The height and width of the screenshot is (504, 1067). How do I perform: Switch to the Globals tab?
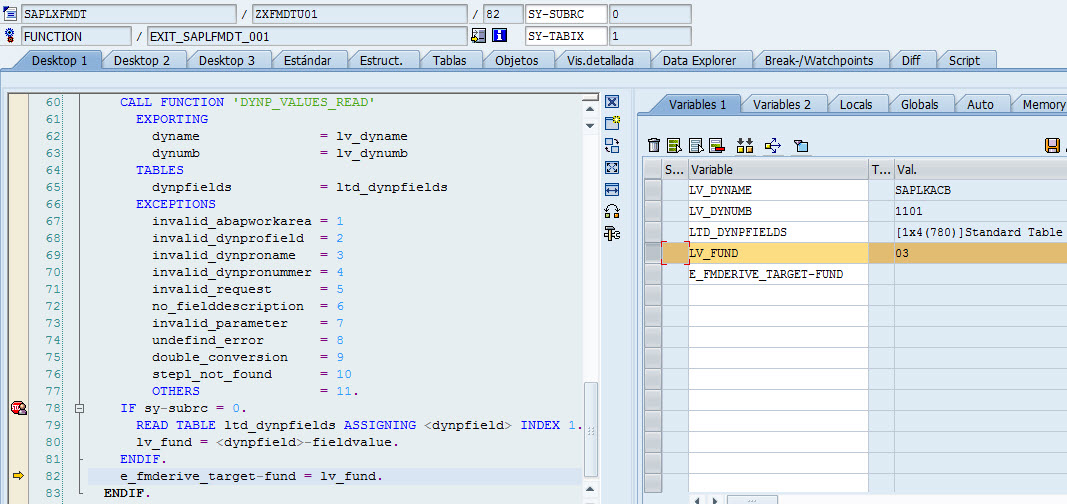919,105
